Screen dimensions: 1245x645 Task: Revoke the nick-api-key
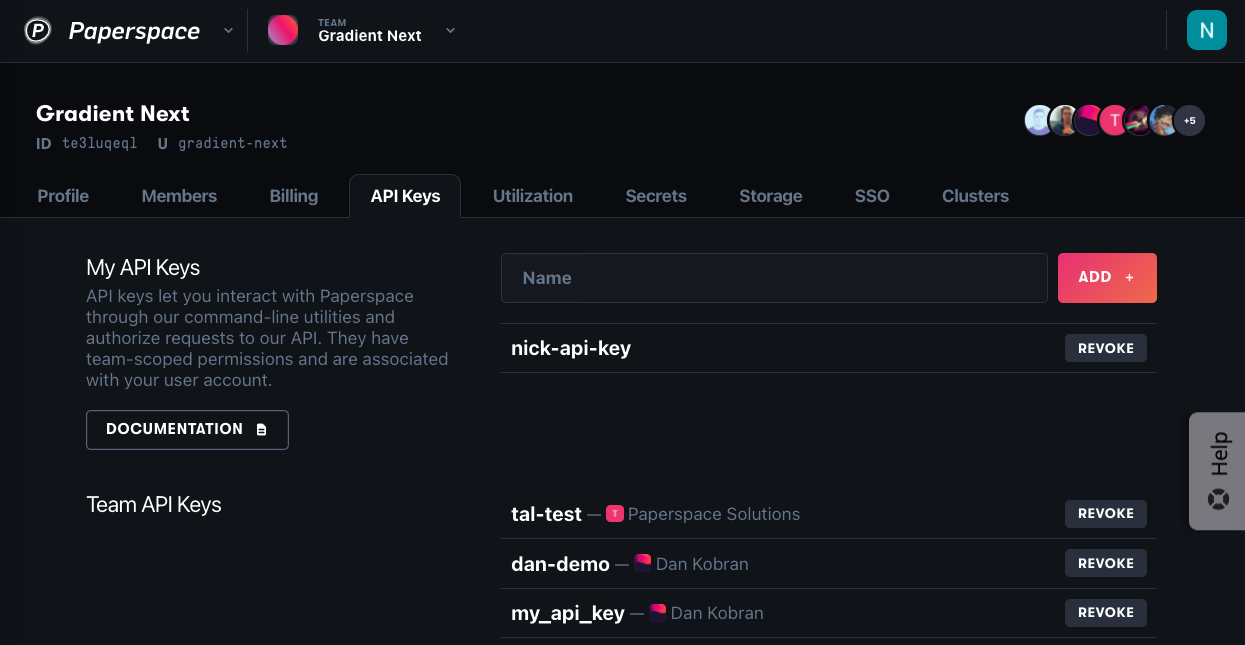pos(1106,348)
